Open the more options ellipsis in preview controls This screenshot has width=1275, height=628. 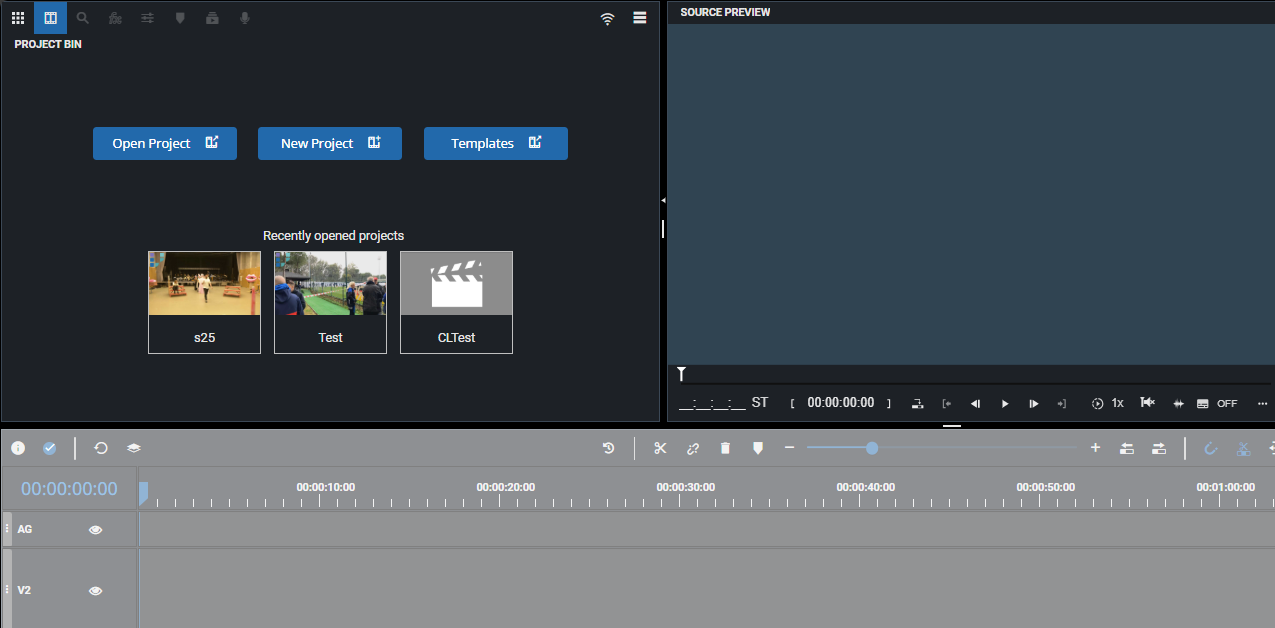pos(1261,403)
